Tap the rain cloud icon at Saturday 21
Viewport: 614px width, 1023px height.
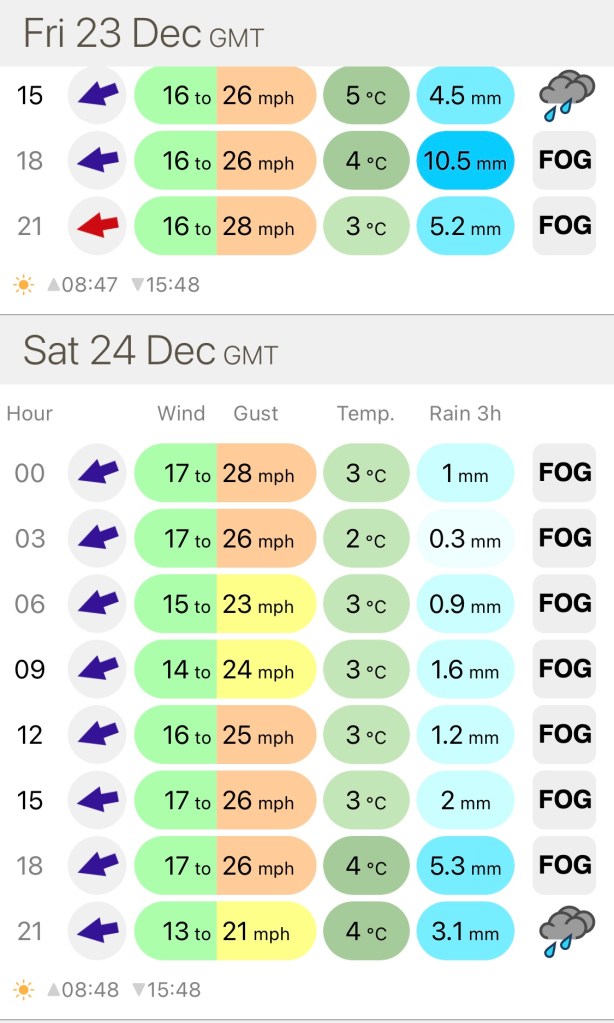tap(566, 931)
